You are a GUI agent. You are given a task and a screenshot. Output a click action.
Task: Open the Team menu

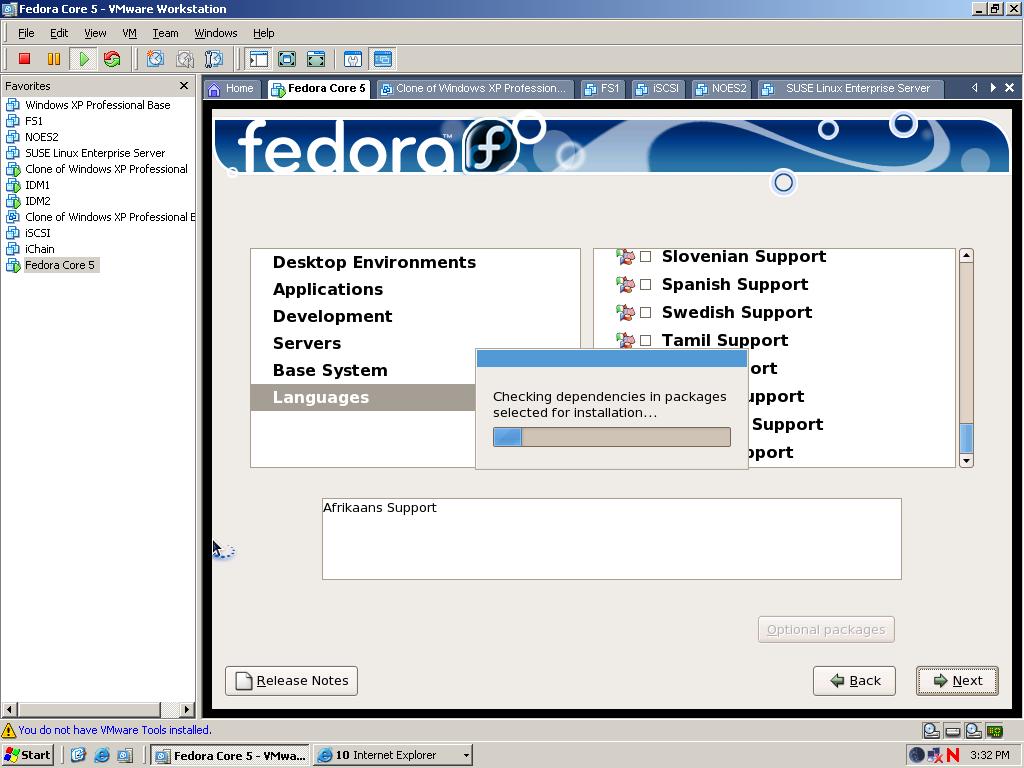click(165, 33)
